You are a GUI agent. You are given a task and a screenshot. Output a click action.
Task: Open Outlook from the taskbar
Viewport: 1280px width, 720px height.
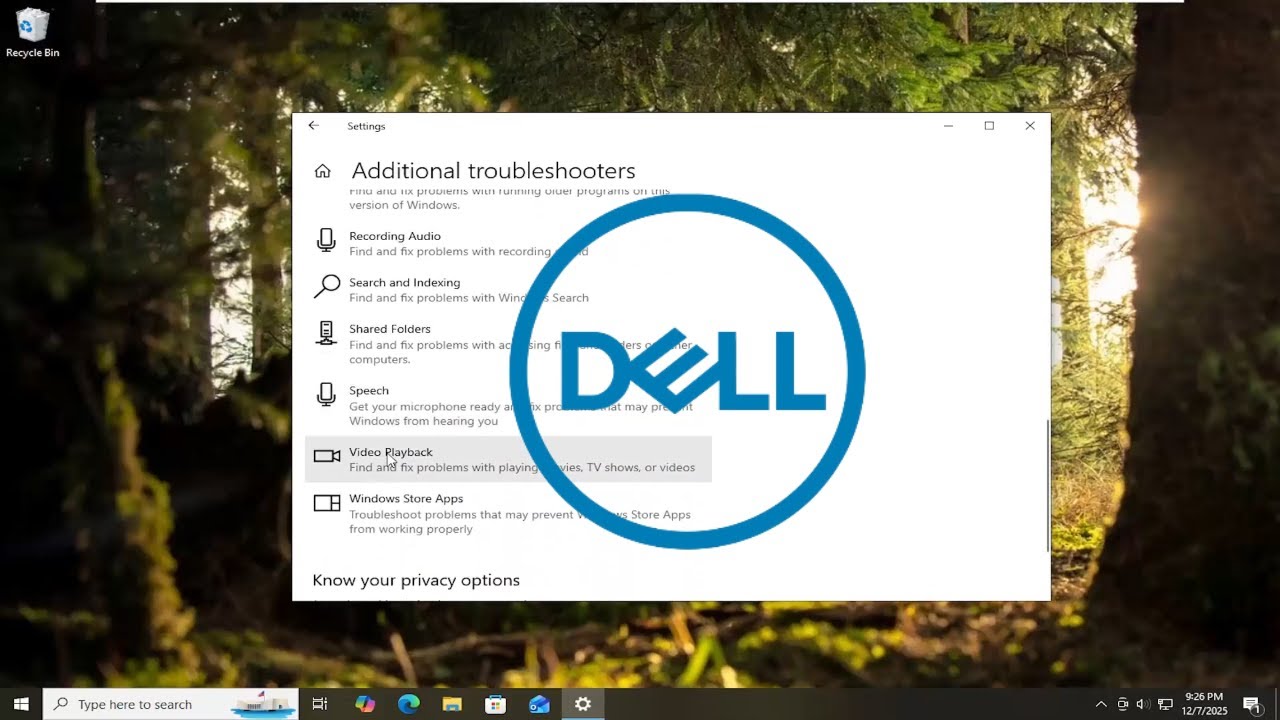[539, 704]
